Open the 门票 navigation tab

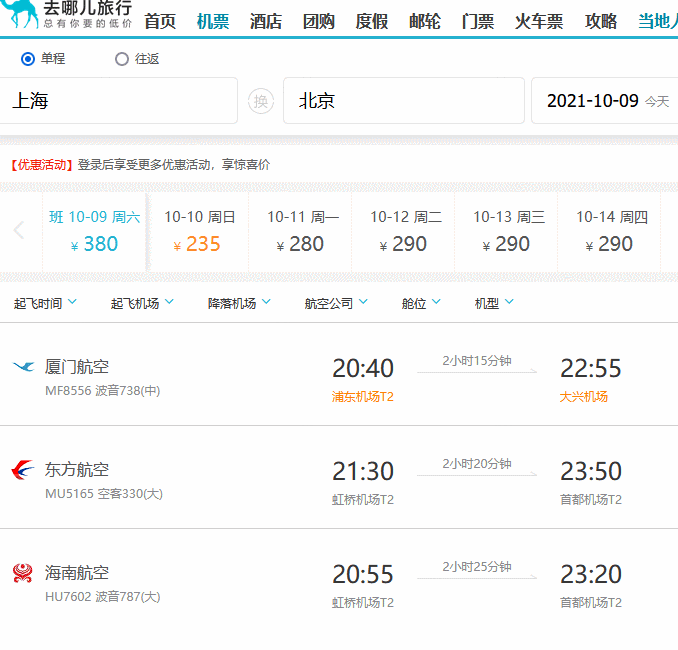(x=478, y=21)
